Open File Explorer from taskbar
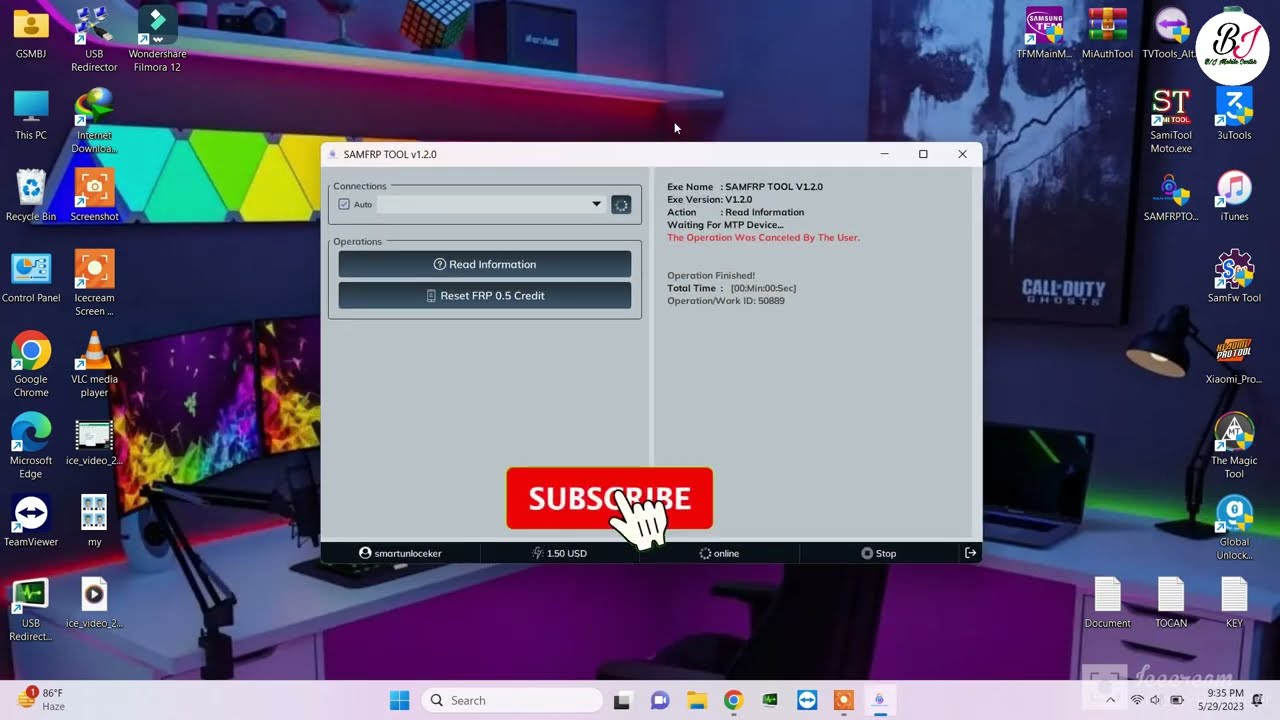The image size is (1280, 720). (696, 700)
